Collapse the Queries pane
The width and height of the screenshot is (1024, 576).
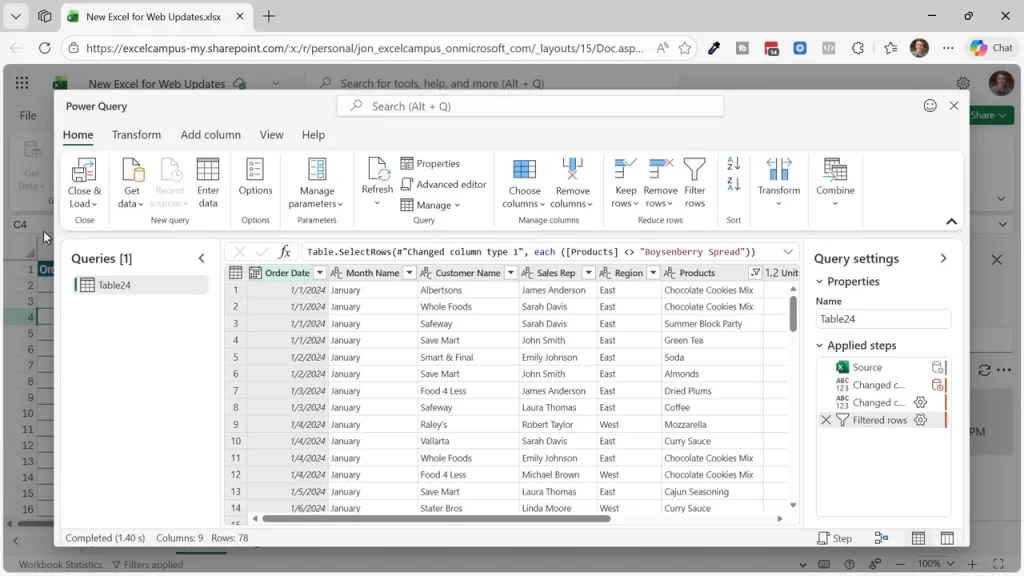pos(201,257)
